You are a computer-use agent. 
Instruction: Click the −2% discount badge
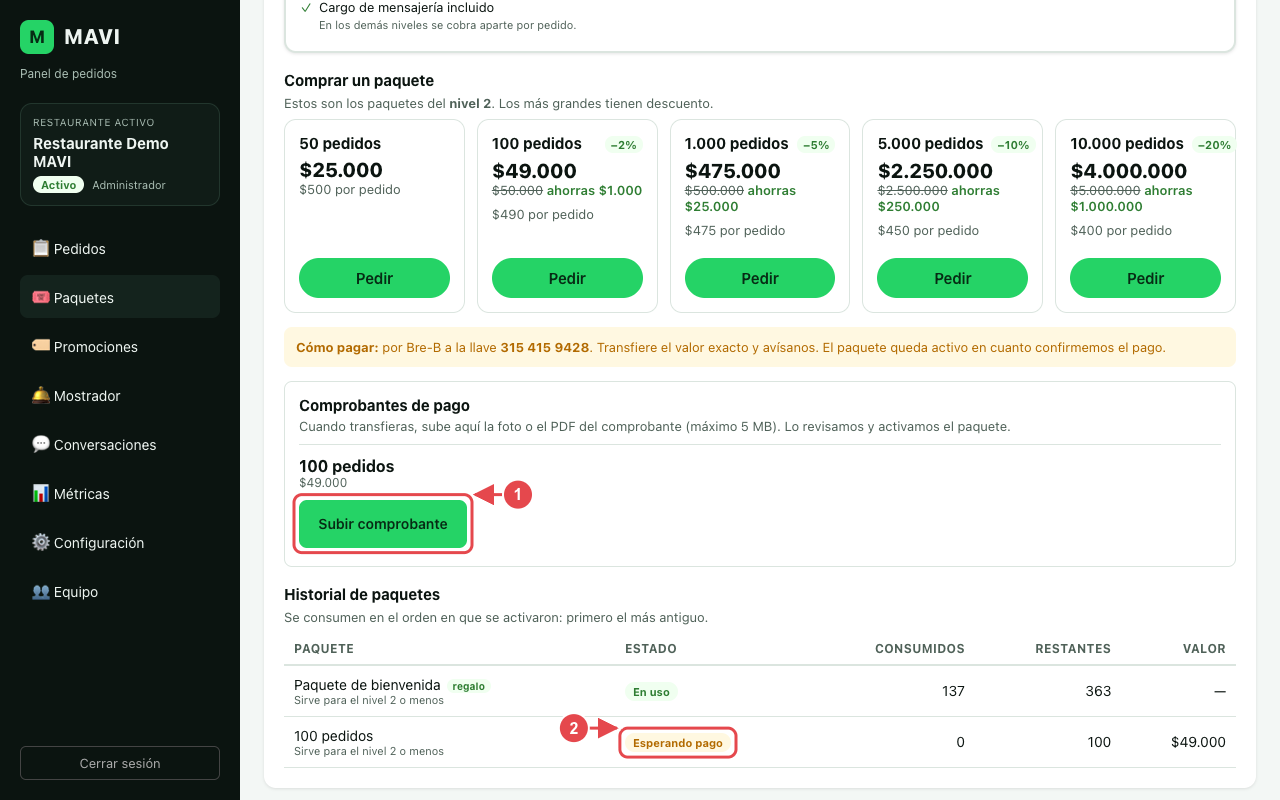622,145
